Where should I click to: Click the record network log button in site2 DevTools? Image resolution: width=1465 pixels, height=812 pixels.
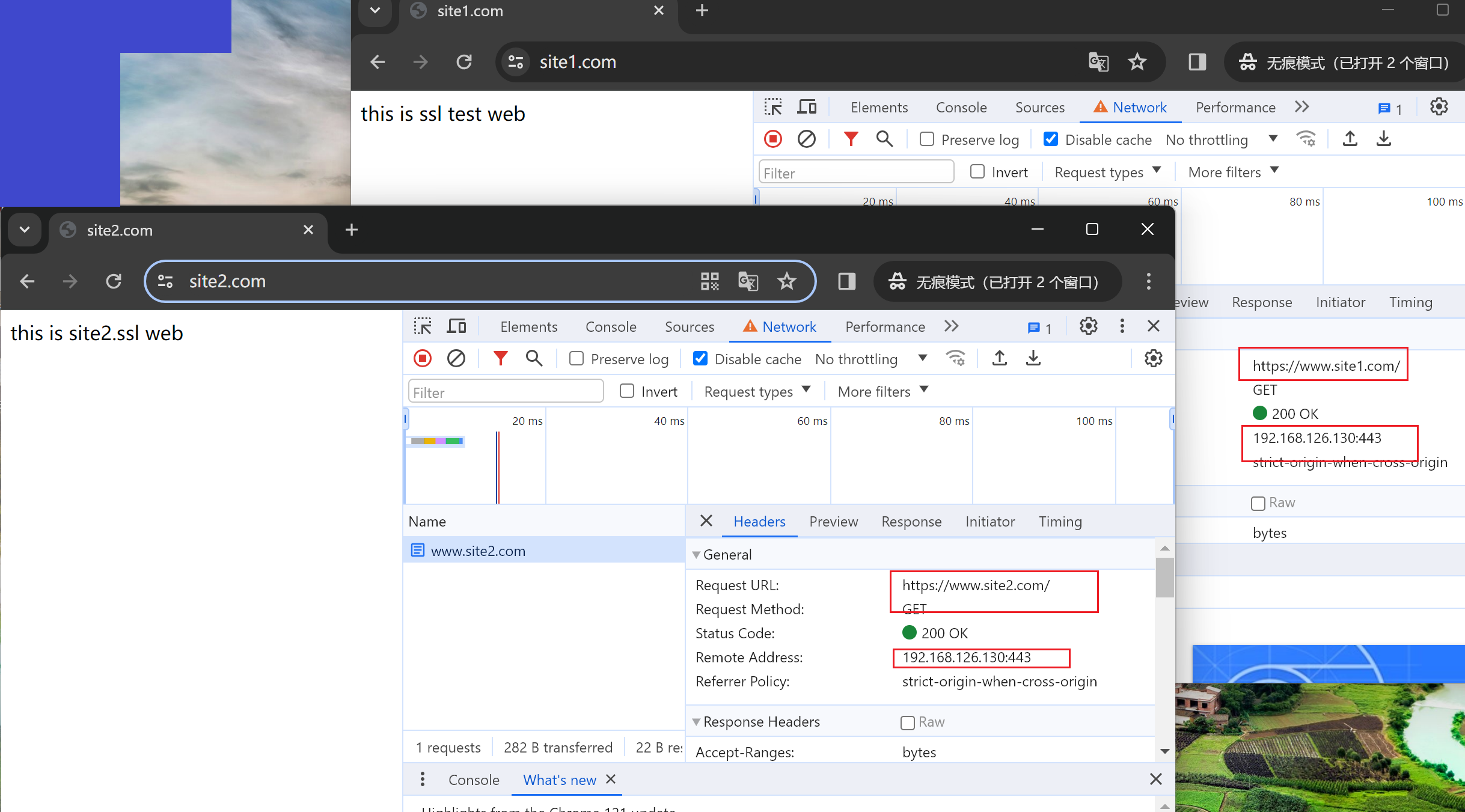(423, 359)
